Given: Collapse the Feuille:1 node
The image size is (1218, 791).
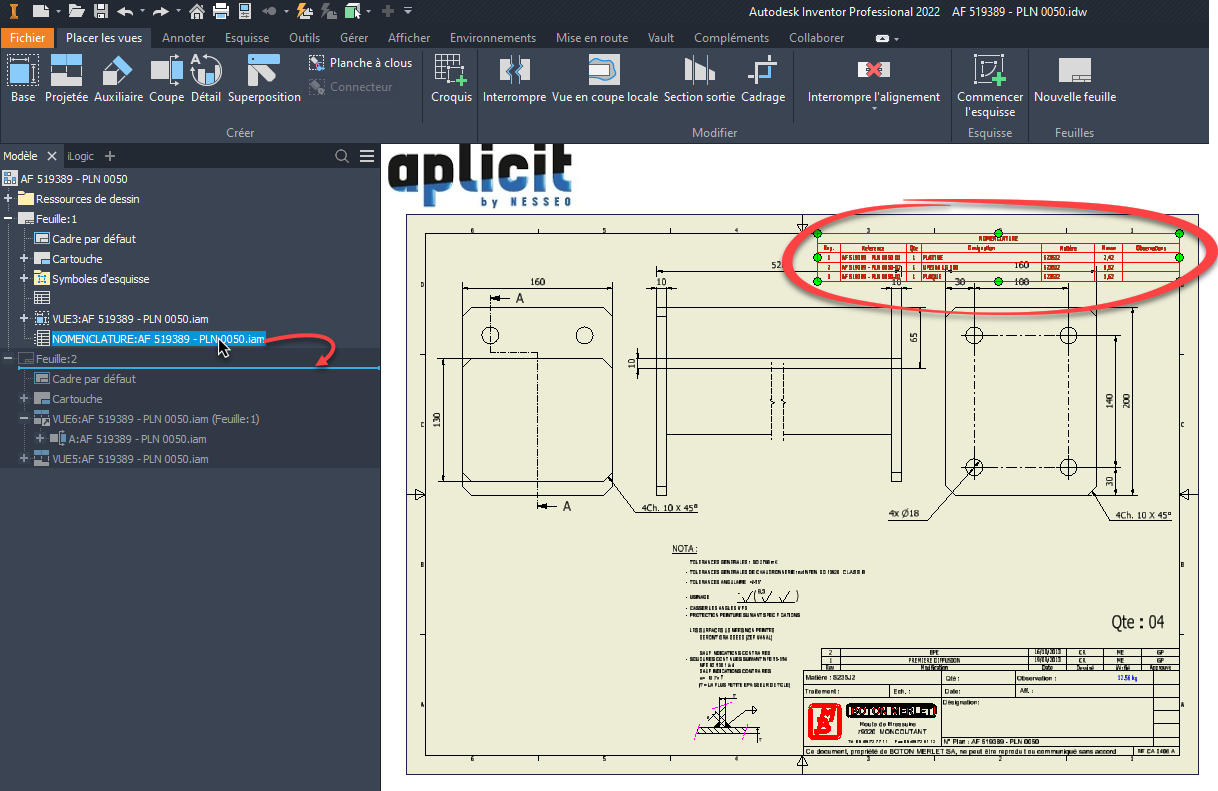Looking at the screenshot, I should (x=8, y=219).
